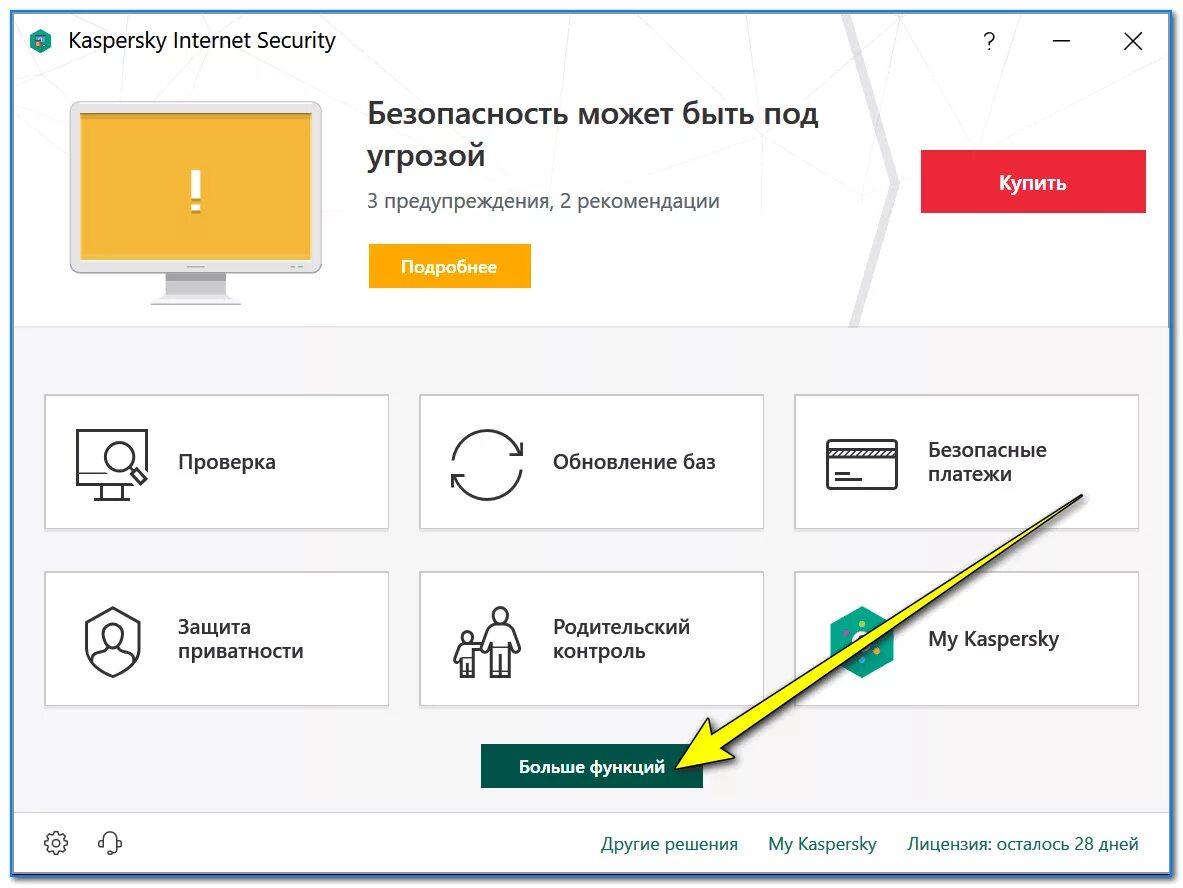Click license remaining 28 days link

pyautogui.click(x=1022, y=843)
